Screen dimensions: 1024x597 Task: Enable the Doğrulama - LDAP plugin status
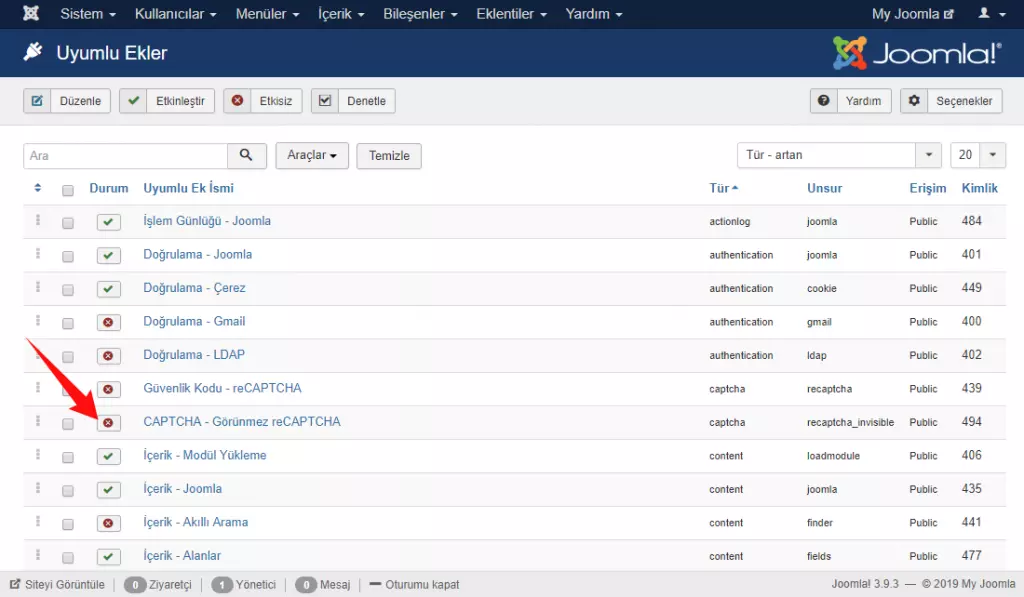point(108,356)
